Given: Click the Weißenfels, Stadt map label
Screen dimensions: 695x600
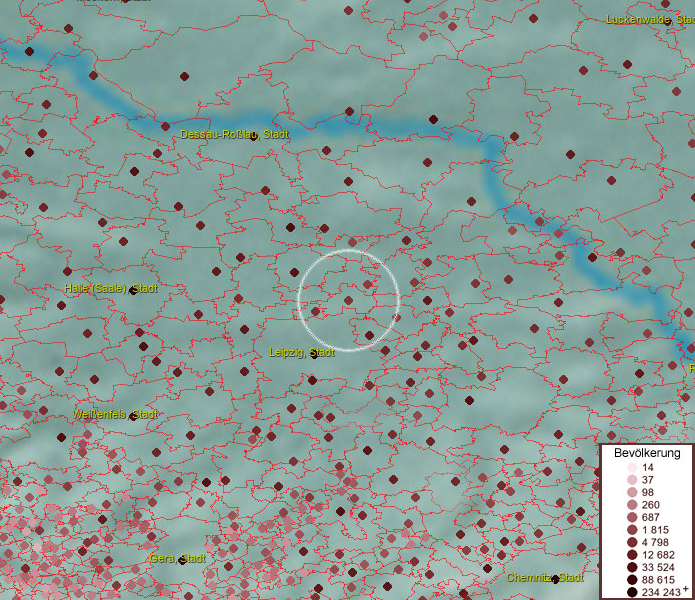Looking at the screenshot, I should click(x=115, y=414).
